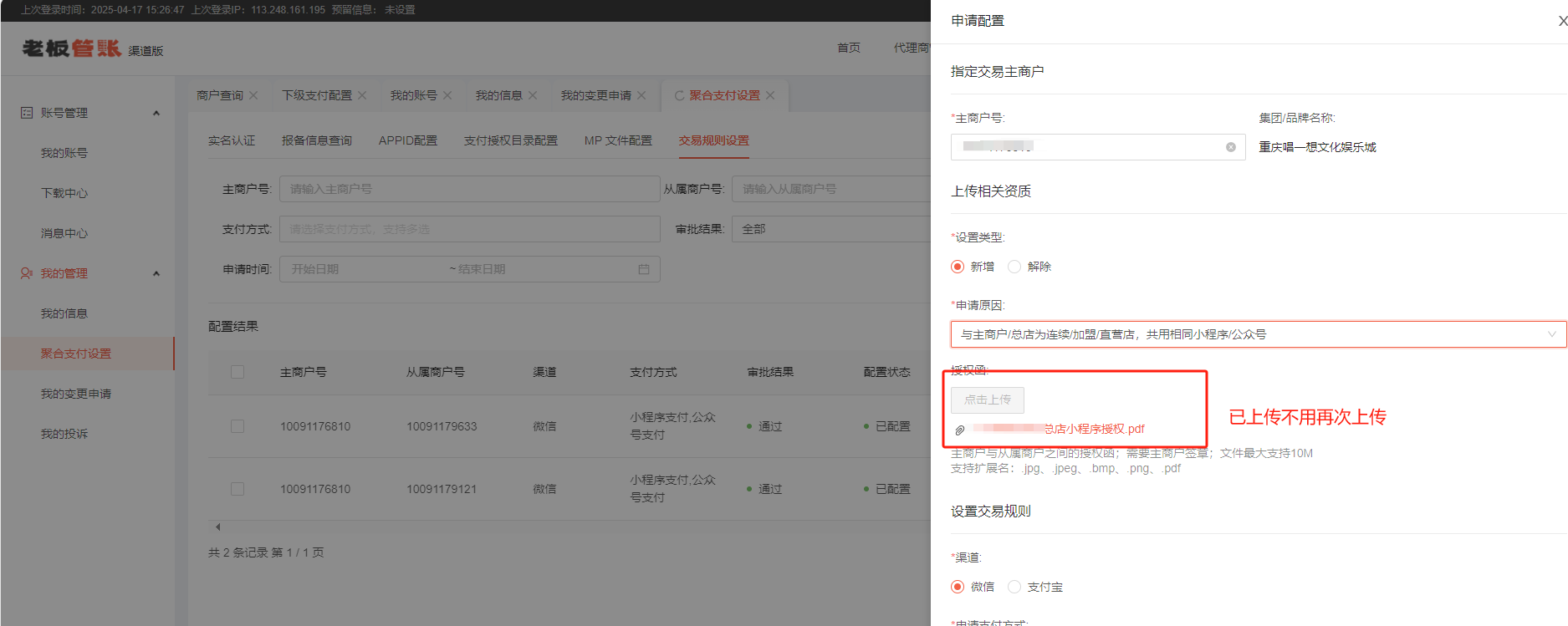The height and width of the screenshot is (626, 1568).
Task: Click the 通过 status in the 10091179633 row
Action: 769,426
